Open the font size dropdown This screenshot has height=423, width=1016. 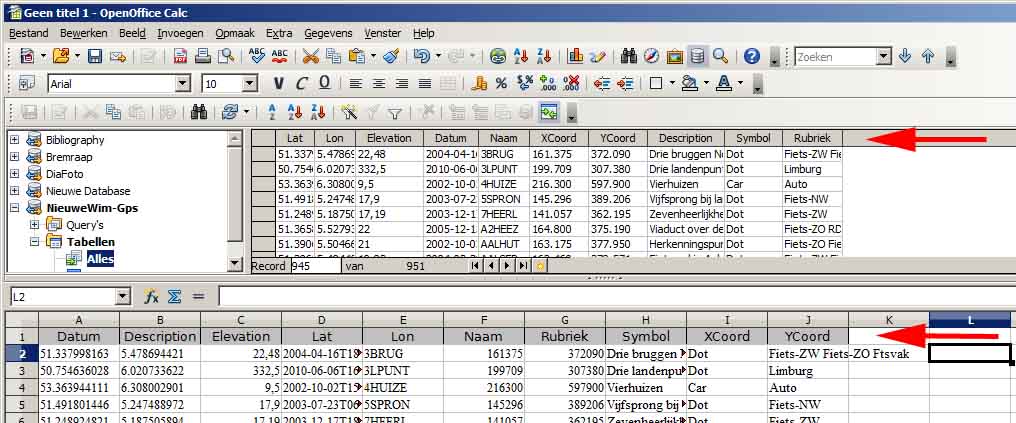(x=250, y=83)
